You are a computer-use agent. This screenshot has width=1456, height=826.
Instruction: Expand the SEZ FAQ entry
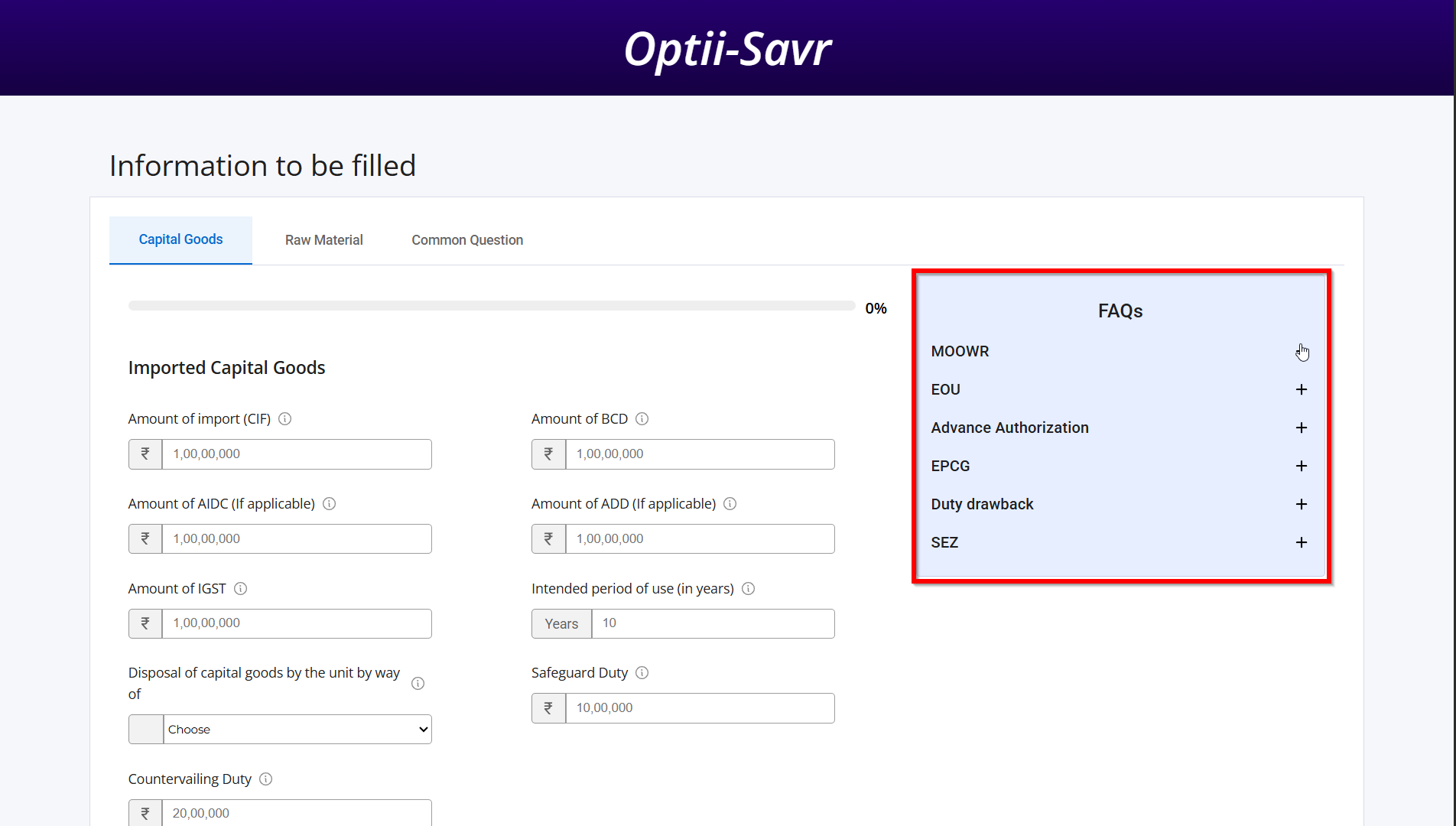coord(1302,542)
